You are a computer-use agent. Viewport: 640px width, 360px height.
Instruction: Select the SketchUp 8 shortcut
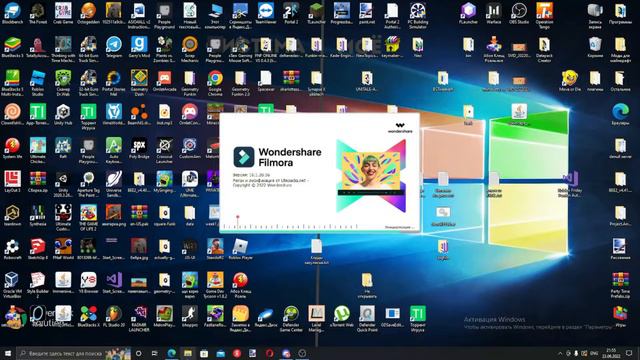[38, 249]
